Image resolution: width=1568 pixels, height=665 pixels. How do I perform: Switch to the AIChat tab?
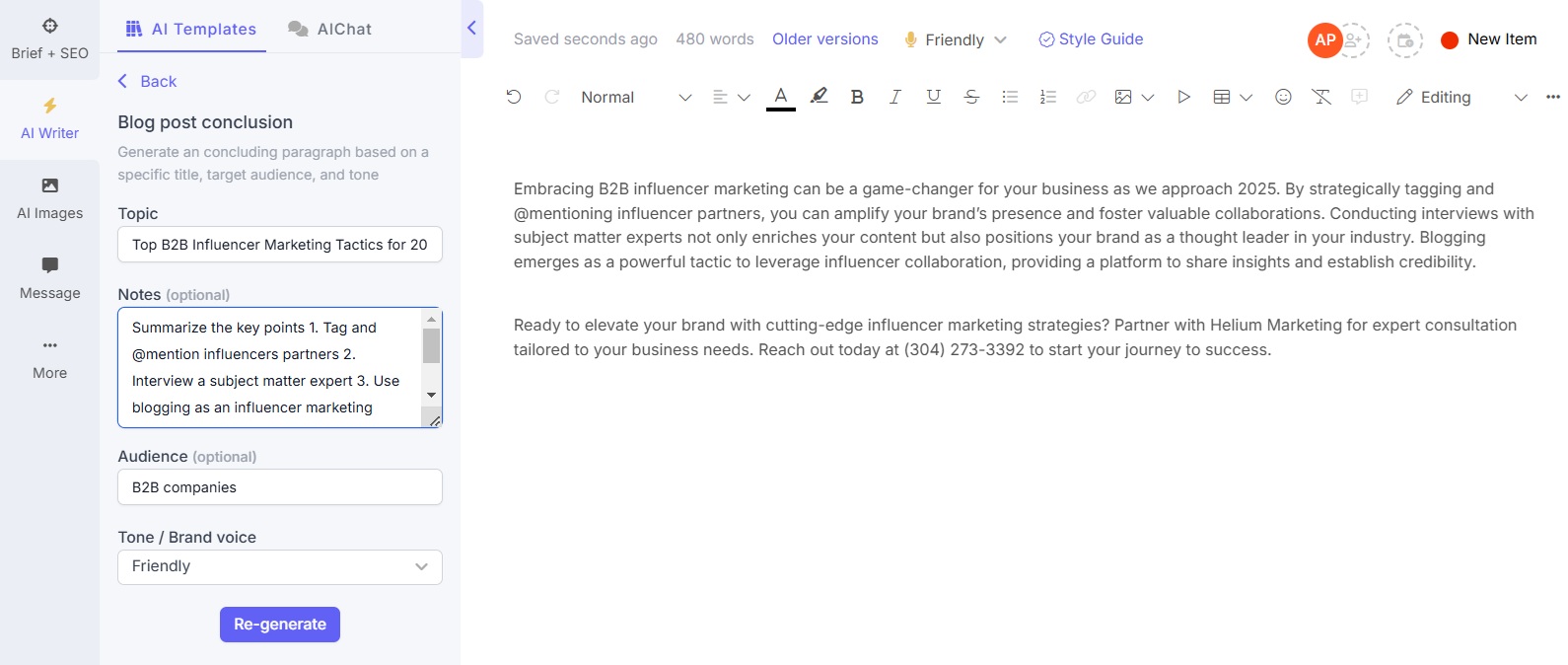330,29
